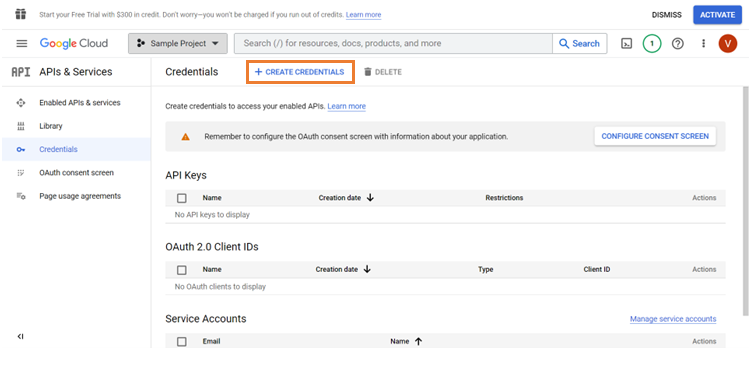Open the V account avatar
The width and height of the screenshot is (756, 373).
point(728,44)
